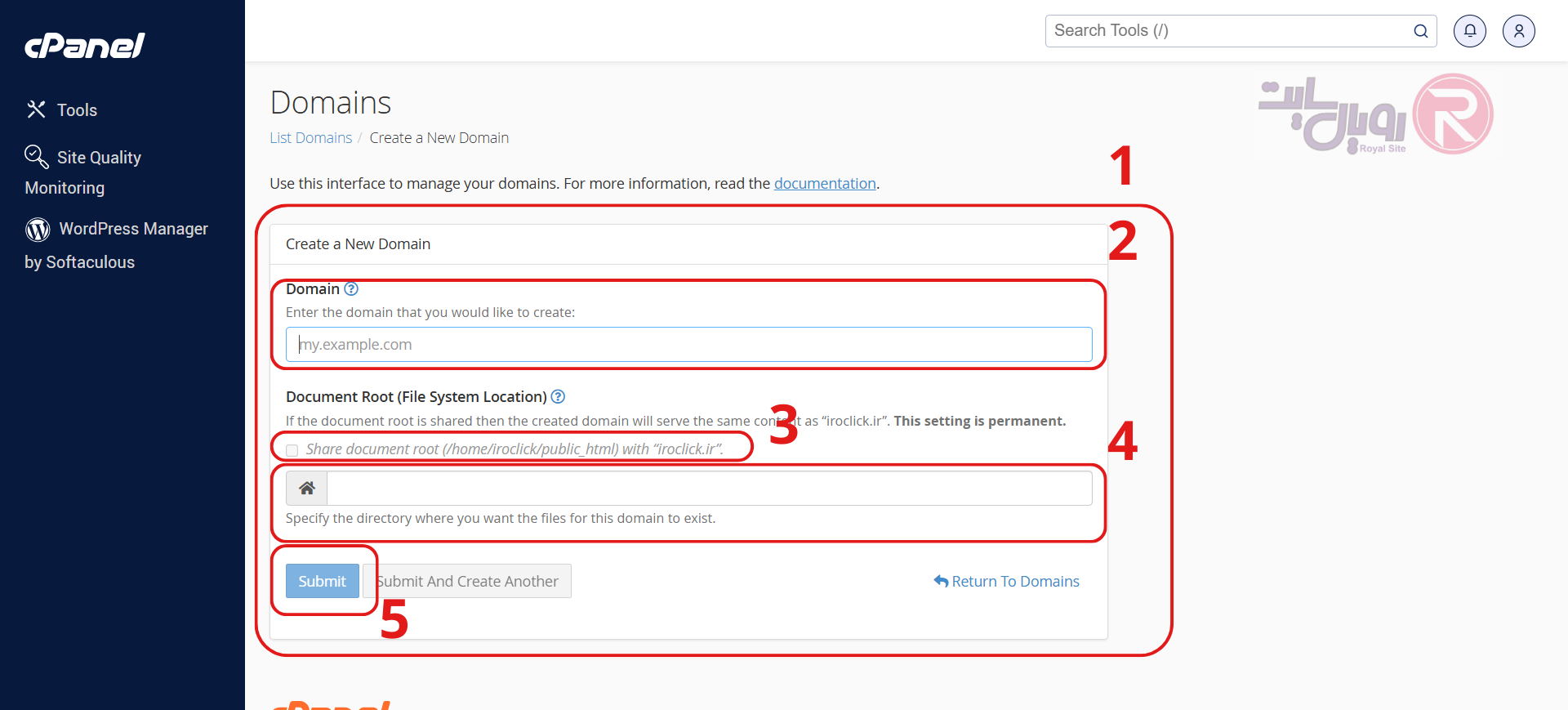The width and height of the screenshot is (1568, 710).
Task: Follow the Return To Domains link
Action: 1006,582
